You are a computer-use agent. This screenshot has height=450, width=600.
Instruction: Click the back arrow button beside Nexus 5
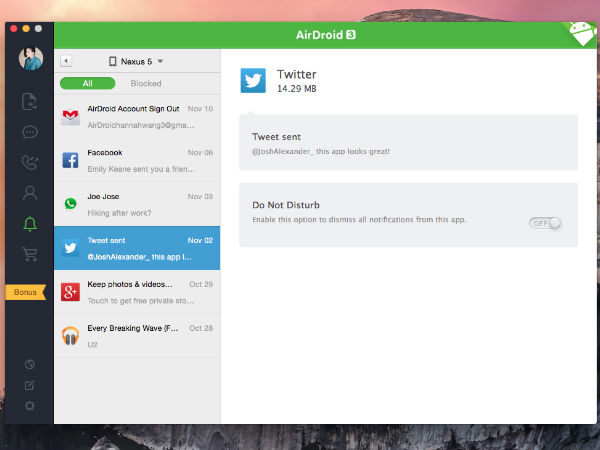pos(66,61)
